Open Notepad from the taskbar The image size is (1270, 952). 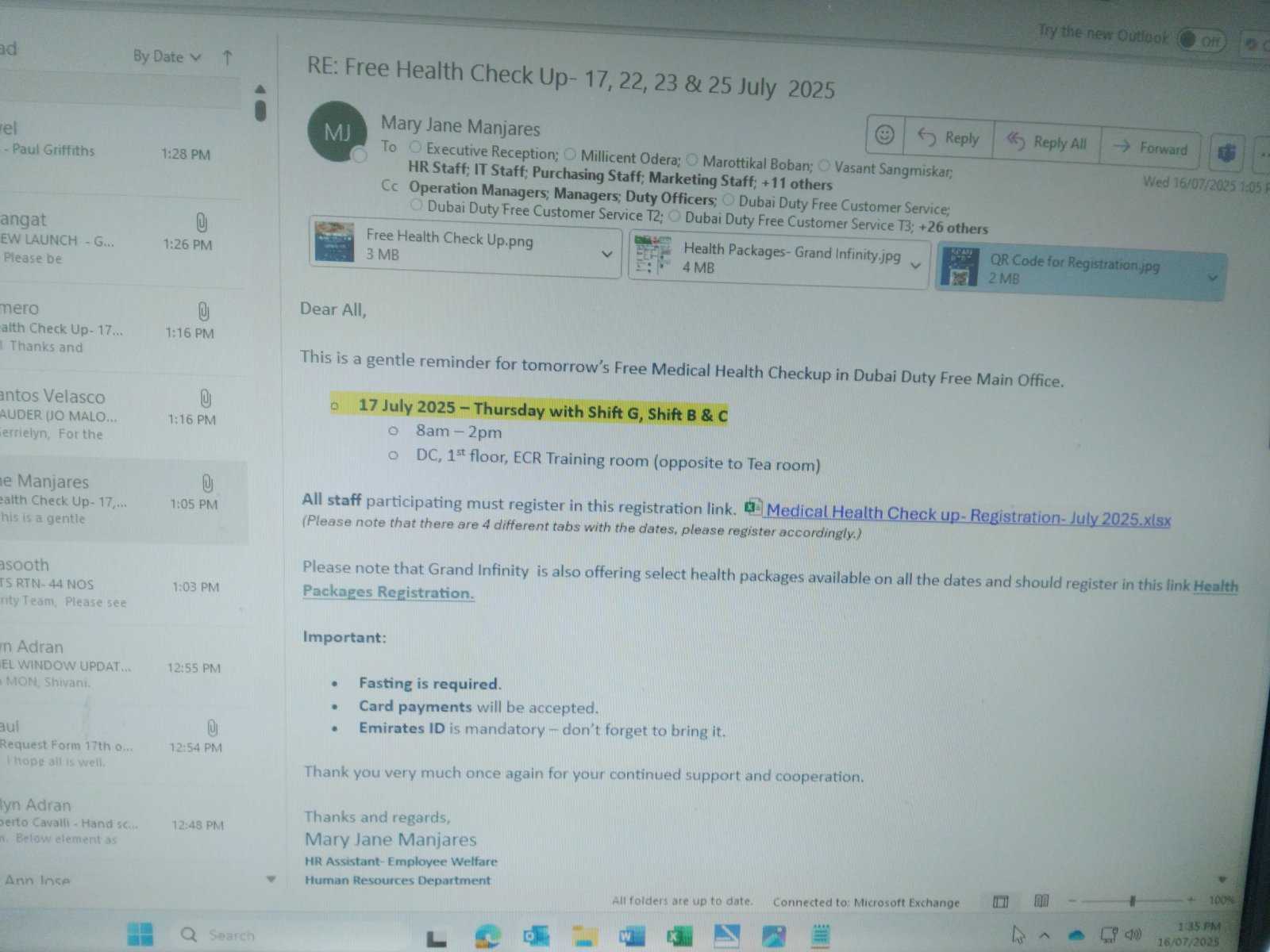[x=821, y=935]
